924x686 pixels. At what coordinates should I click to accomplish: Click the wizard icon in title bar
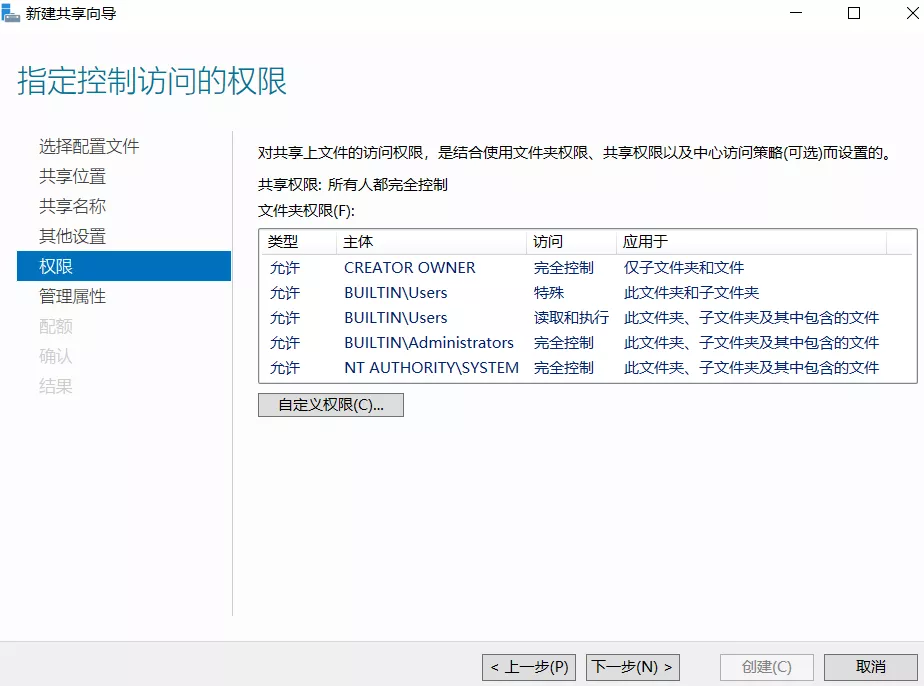(x=13, y=14)
